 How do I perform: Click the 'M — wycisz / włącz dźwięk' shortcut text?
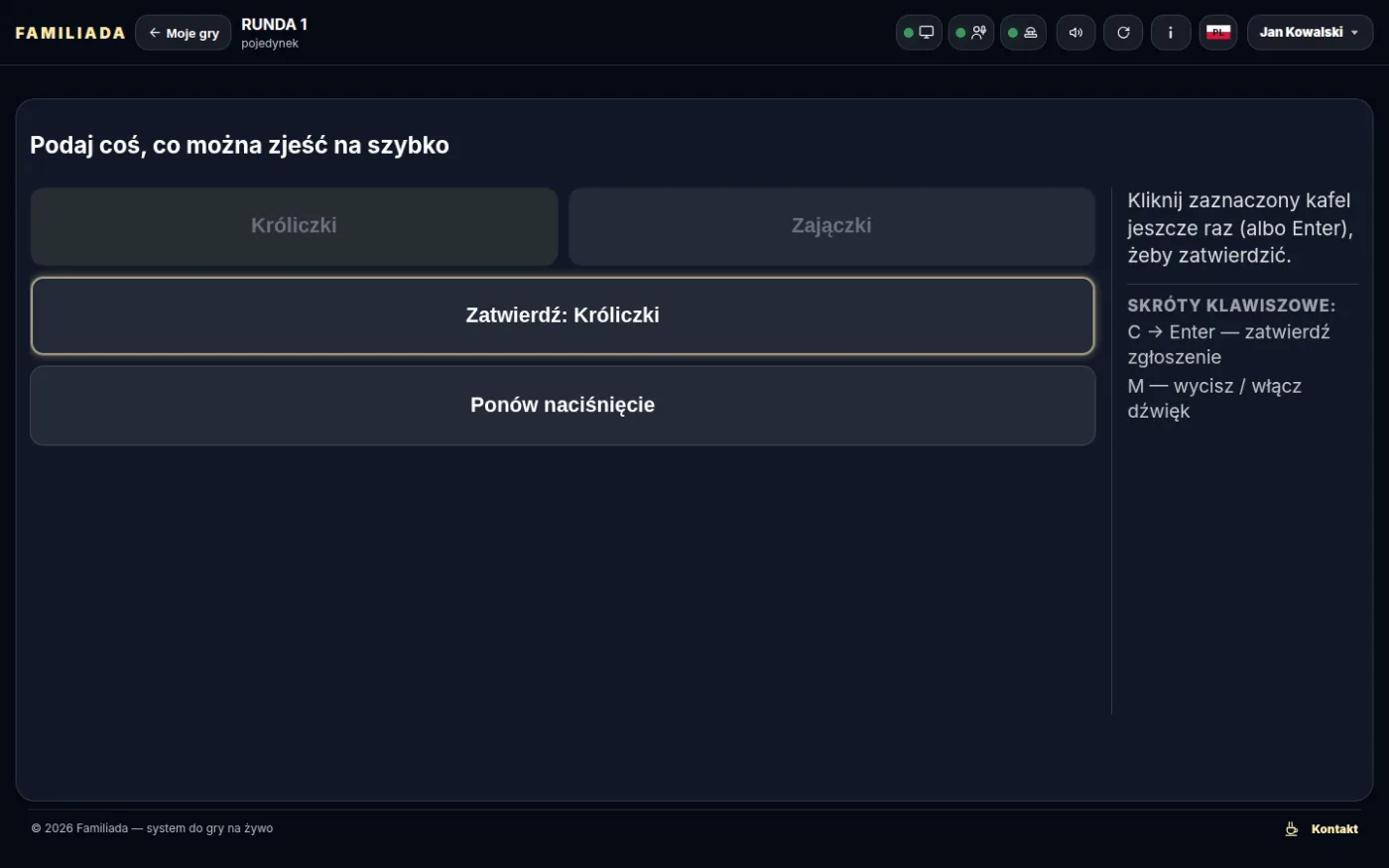click(x=1214, y=399)
